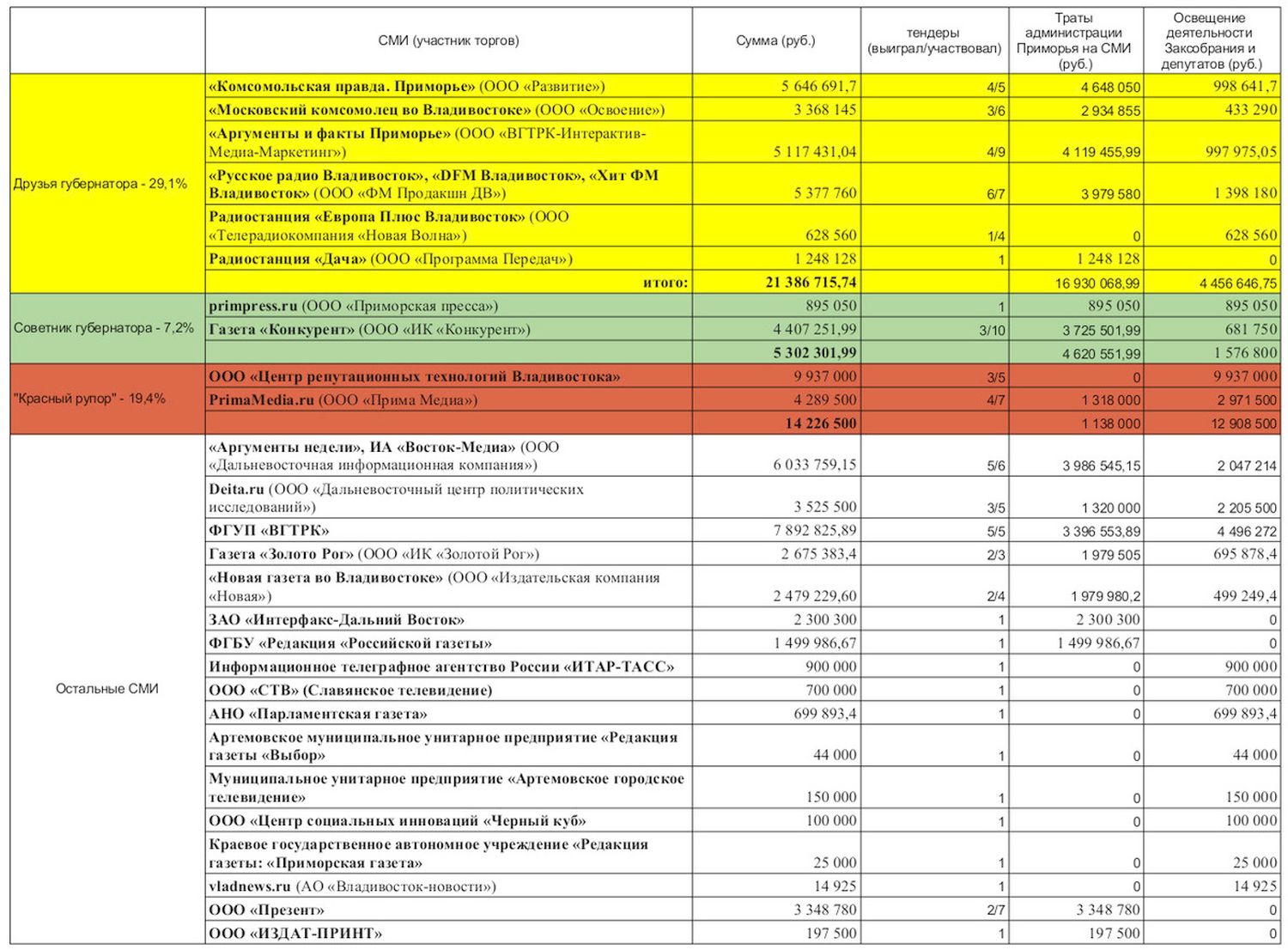Select the green subtotal value 5 302 301,99

814,353
